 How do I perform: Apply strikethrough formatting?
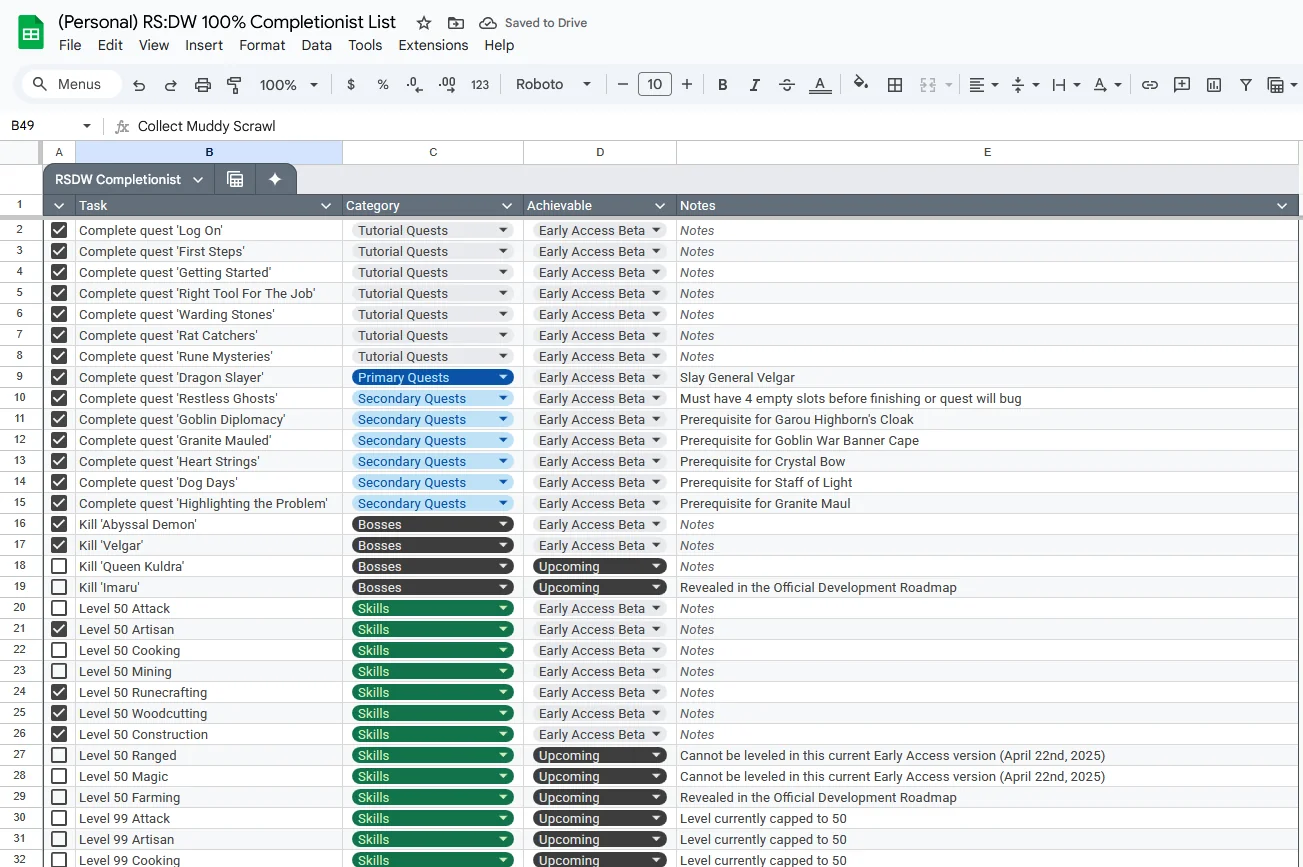pos(787,85)
